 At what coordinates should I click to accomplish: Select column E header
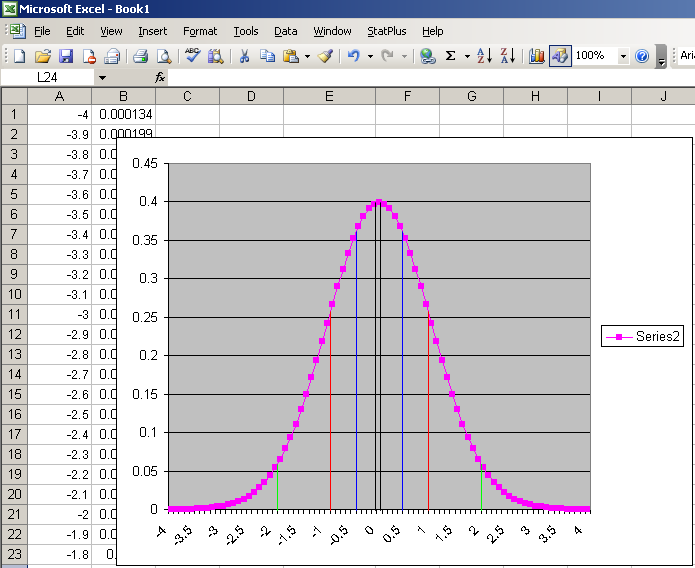point(329,96)
